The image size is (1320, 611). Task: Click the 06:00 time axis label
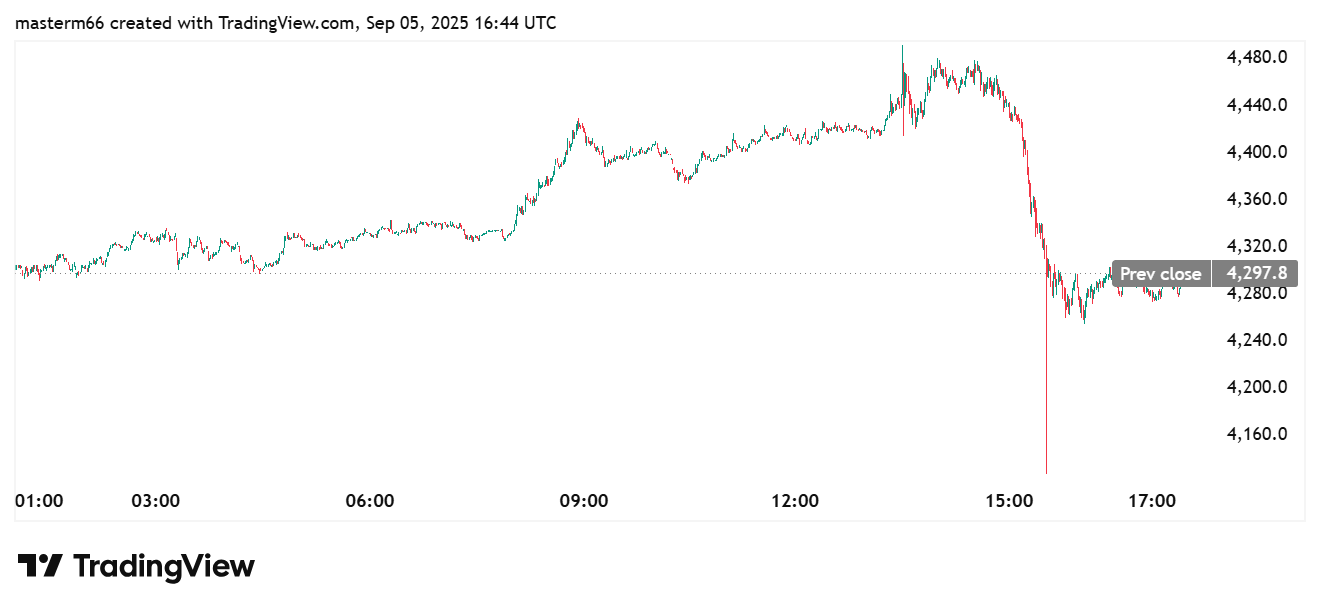coord(369,500)
